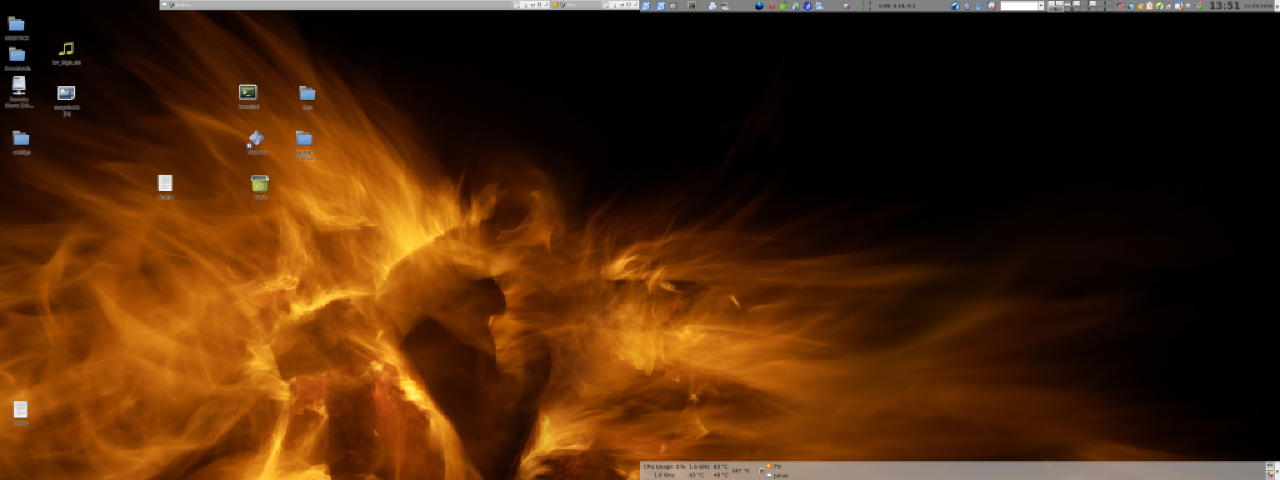The height and width of the screenshot is (480, 1280).
Task: Open the text document left of Trash
Action: (x=165, y=184)
